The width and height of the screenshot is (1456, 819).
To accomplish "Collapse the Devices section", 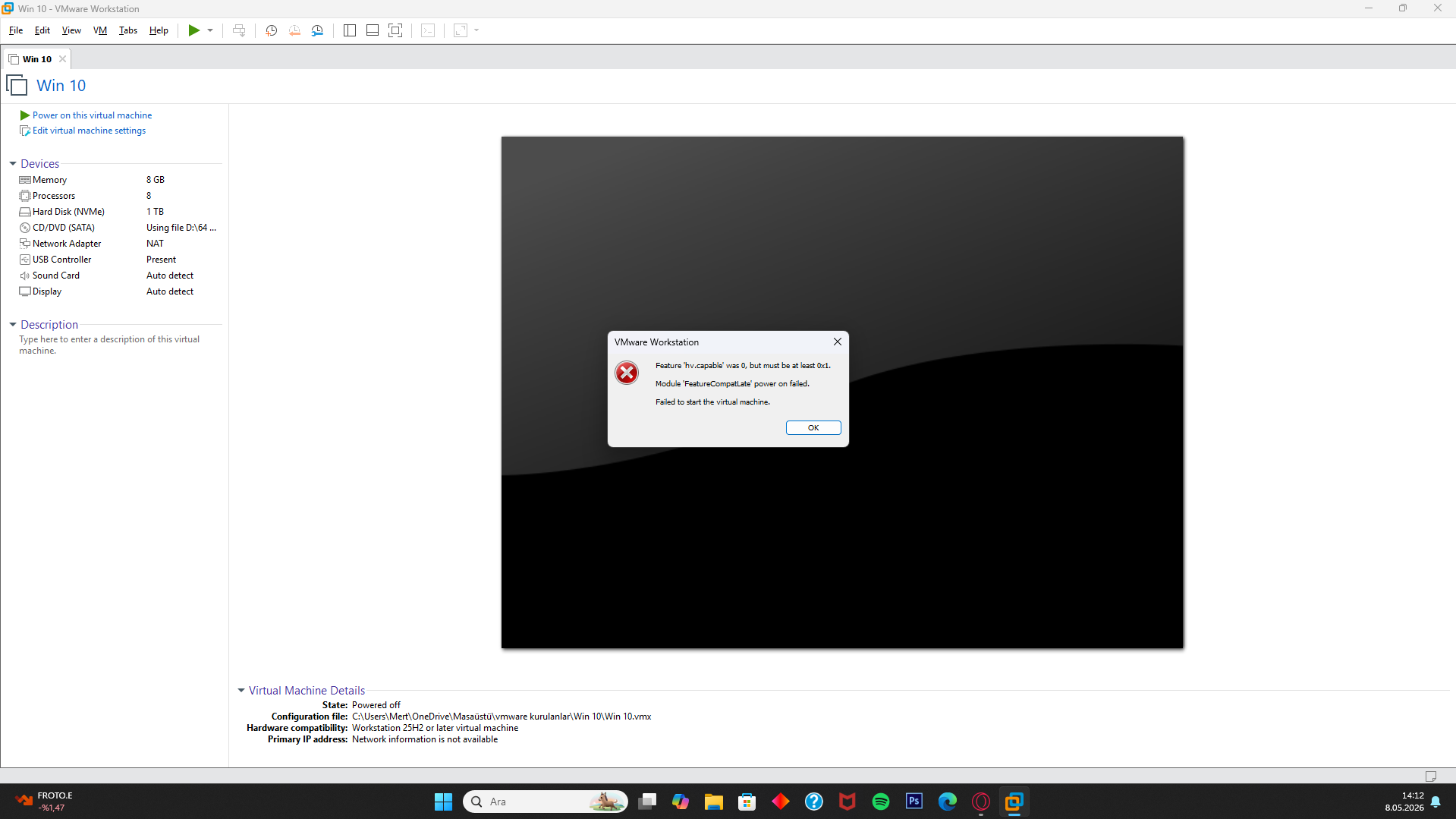I will pos(13,164).
